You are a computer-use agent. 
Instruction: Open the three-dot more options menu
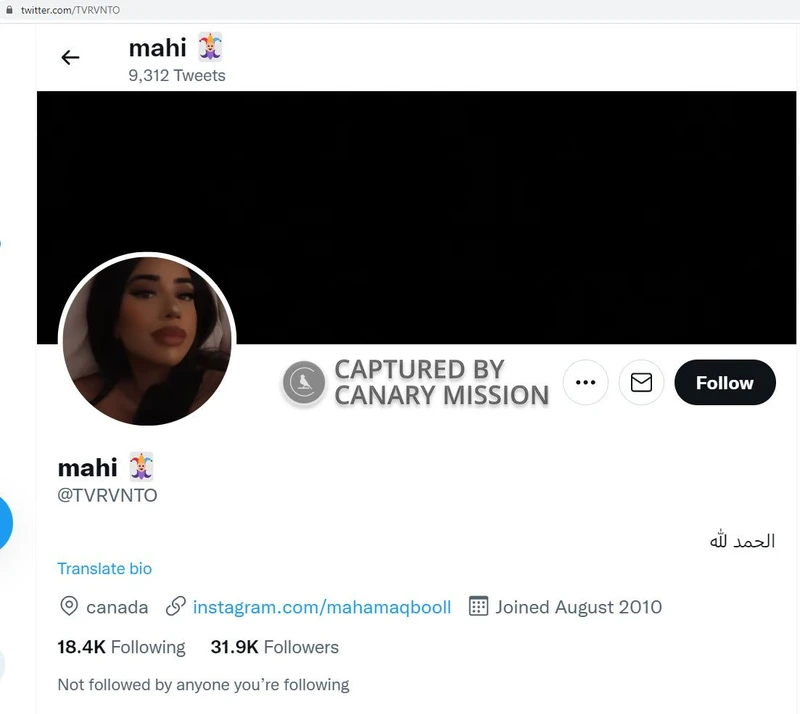pos(585,382)
